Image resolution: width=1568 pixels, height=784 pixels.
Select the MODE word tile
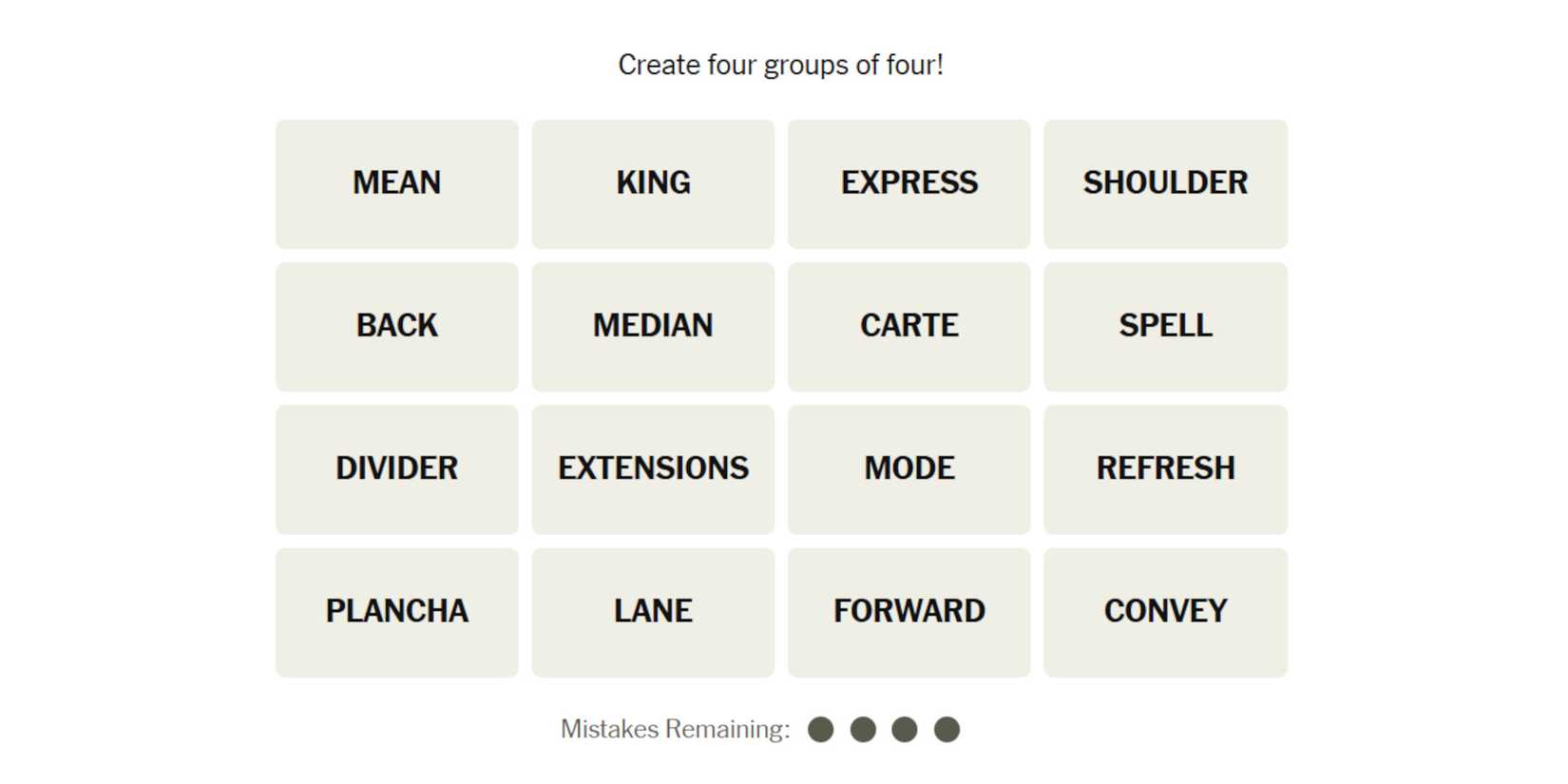point(908,468)
